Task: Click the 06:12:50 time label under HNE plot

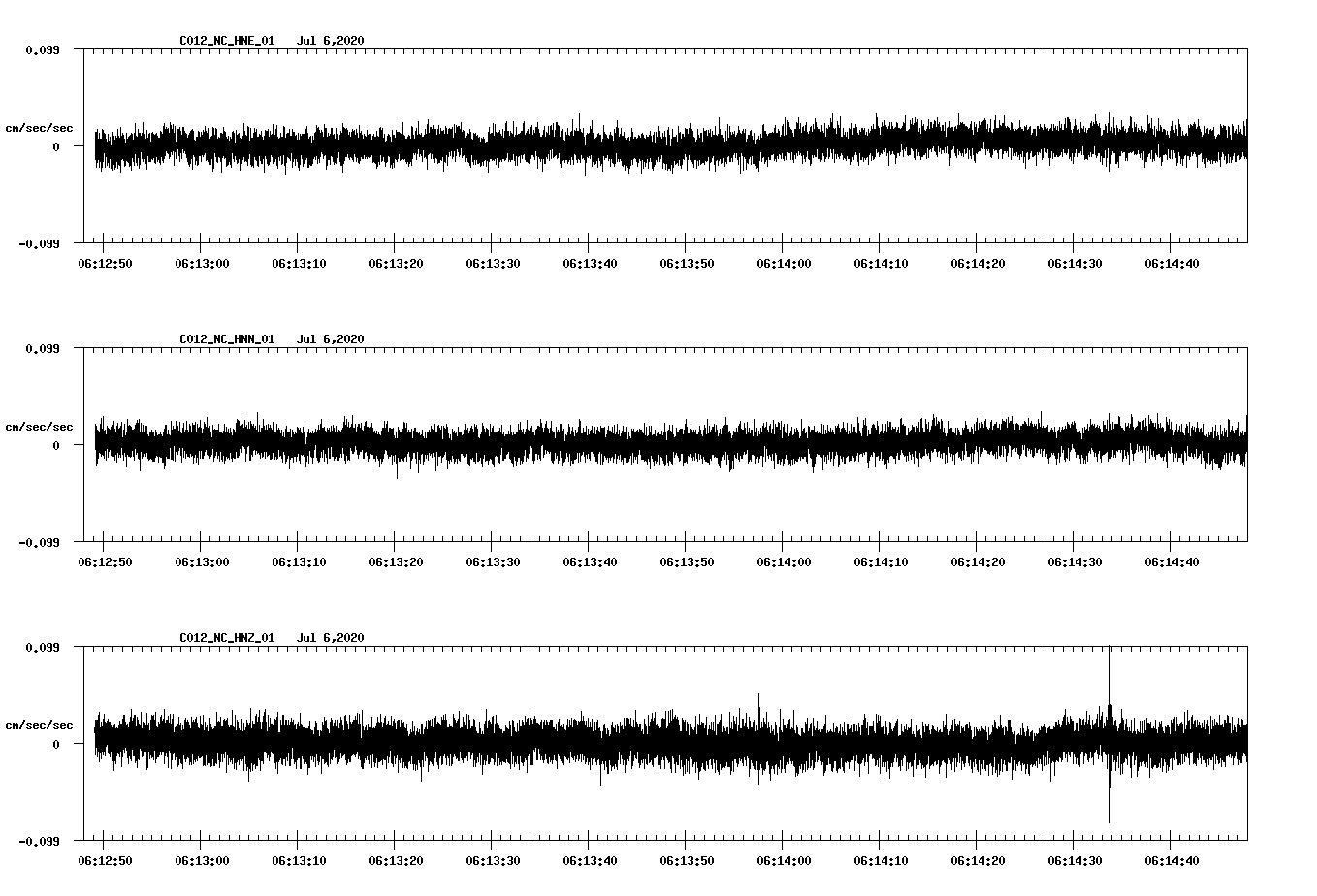Action: click(105, 264)
